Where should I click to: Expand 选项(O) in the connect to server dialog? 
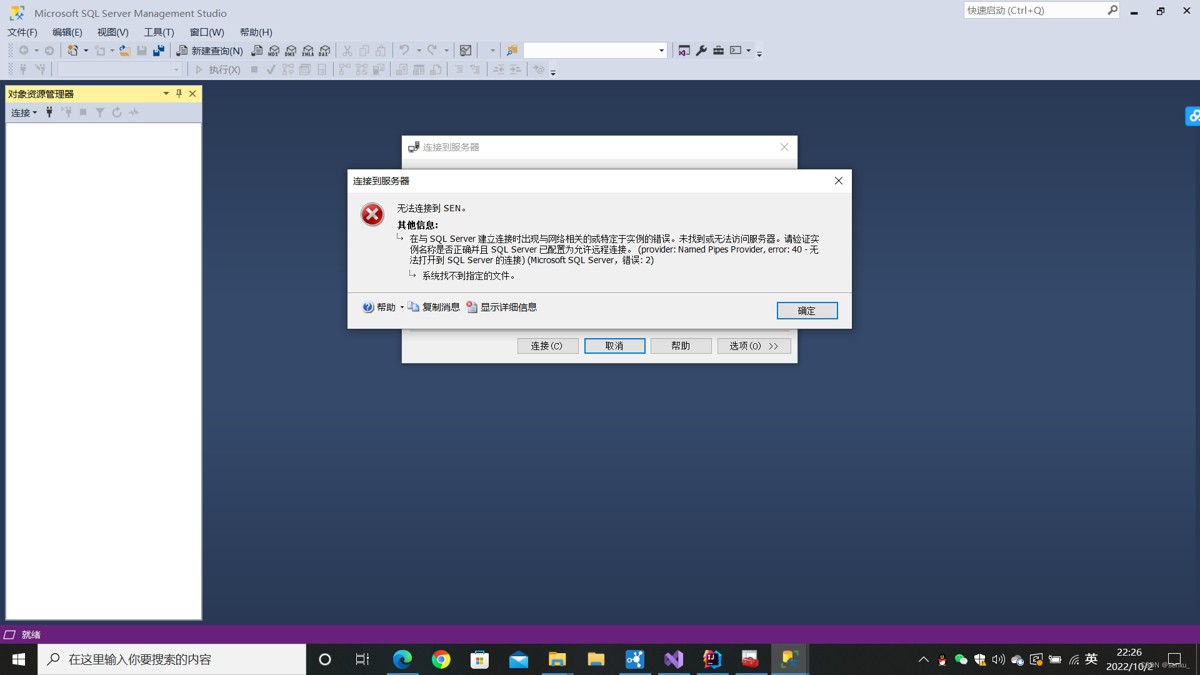pos(754,346)
